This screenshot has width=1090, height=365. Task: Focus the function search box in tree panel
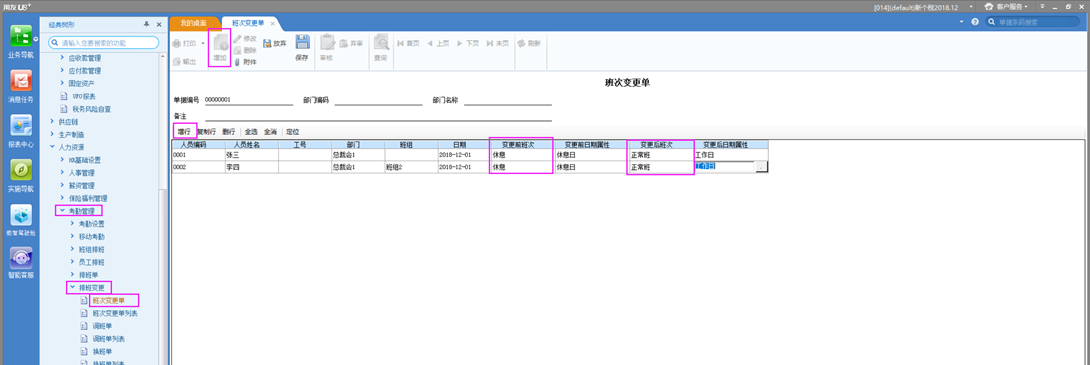[x=104, y=43]
